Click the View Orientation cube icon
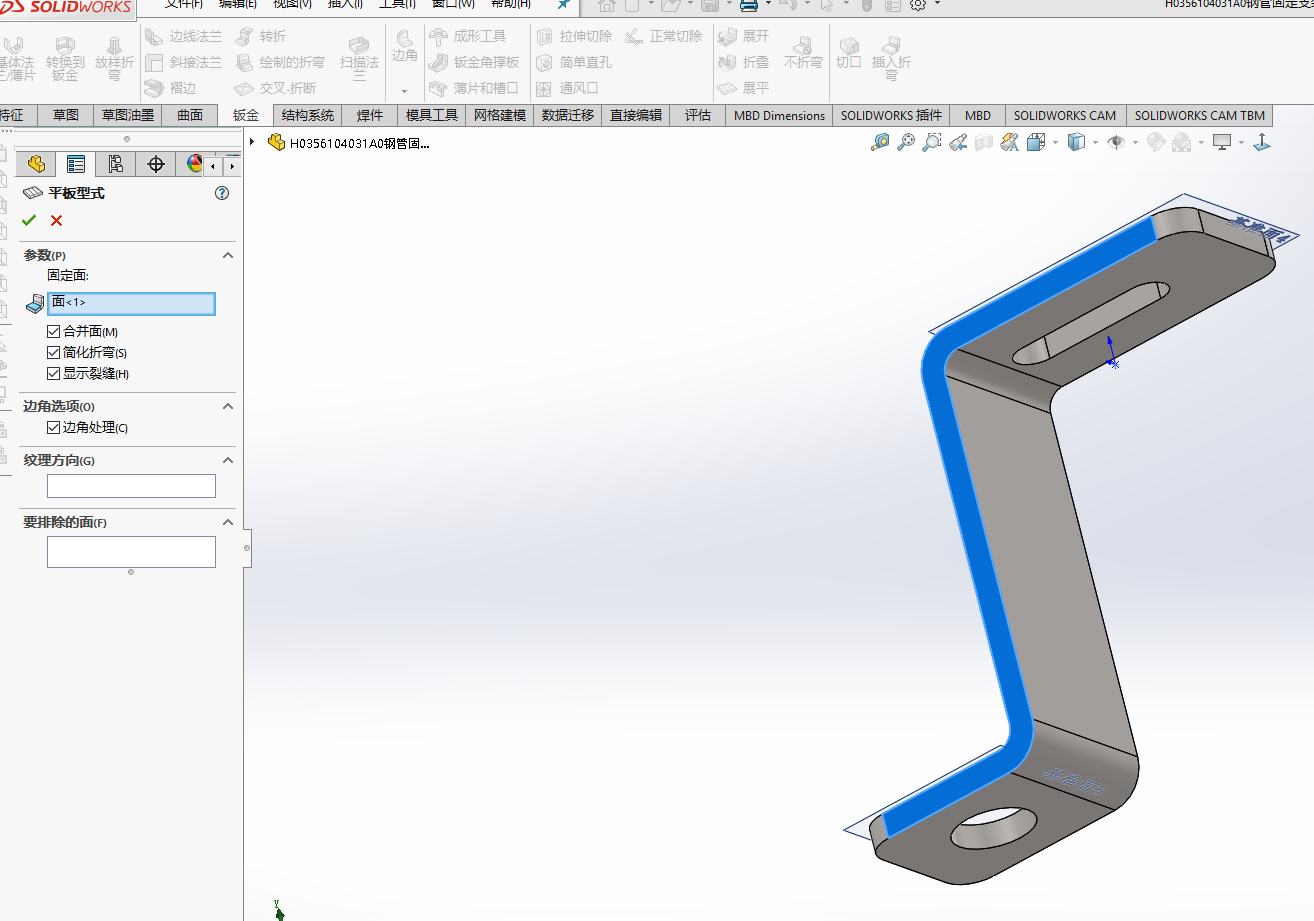1314x921 pixels. click(1036, 143)
